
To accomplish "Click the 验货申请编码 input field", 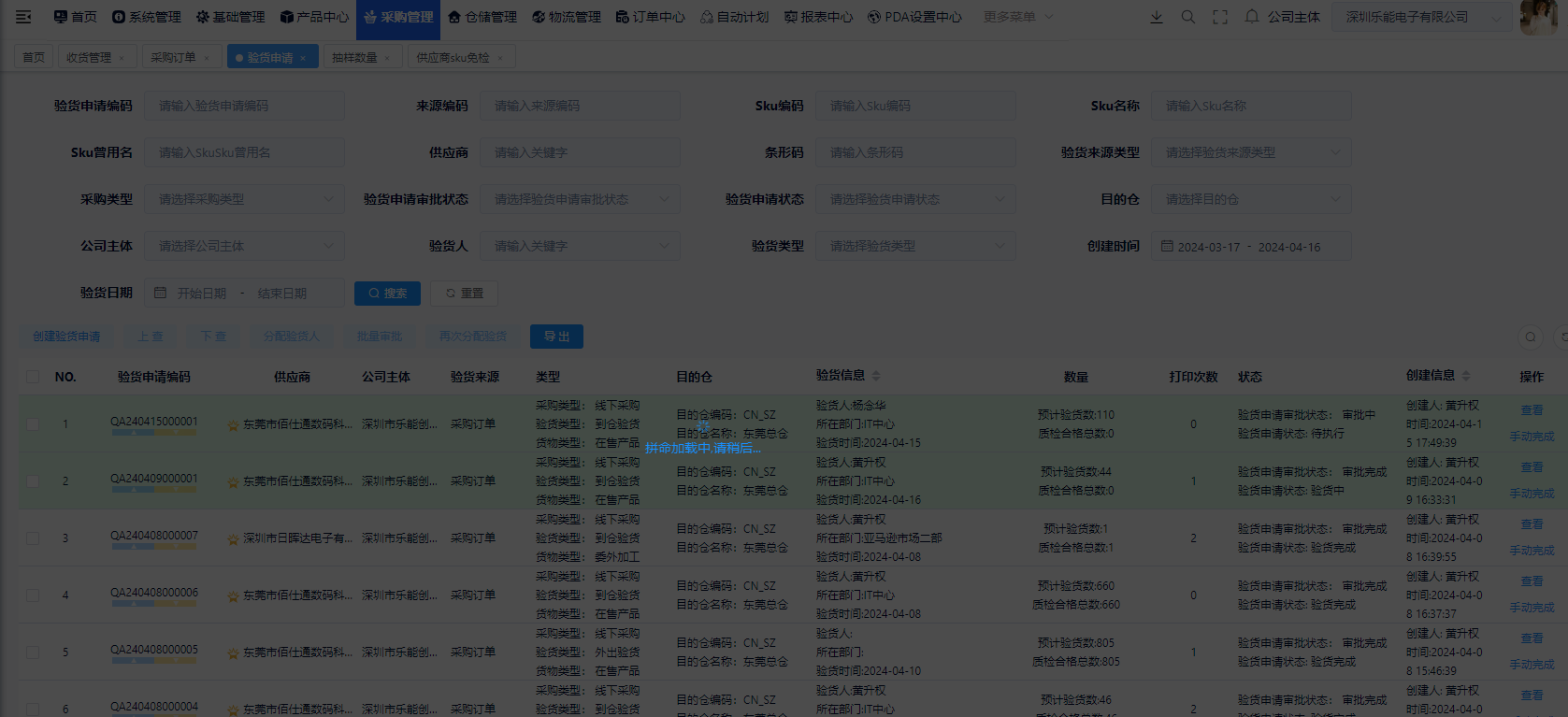I will coord(244,106).
